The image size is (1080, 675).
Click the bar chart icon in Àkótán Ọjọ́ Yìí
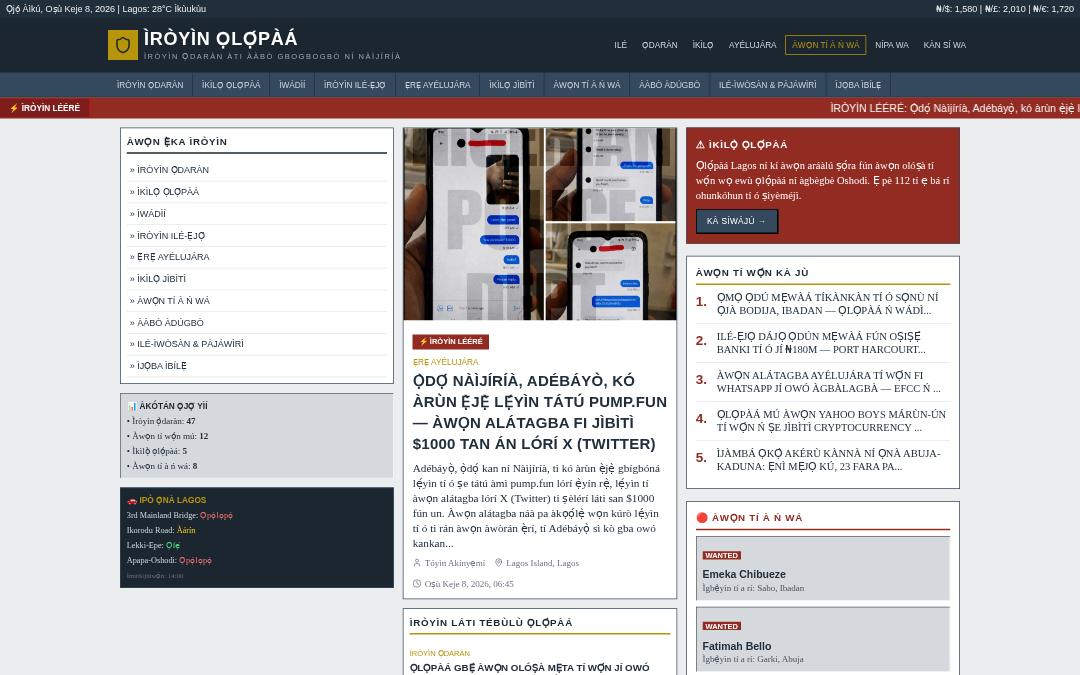[x=132, y=406]
